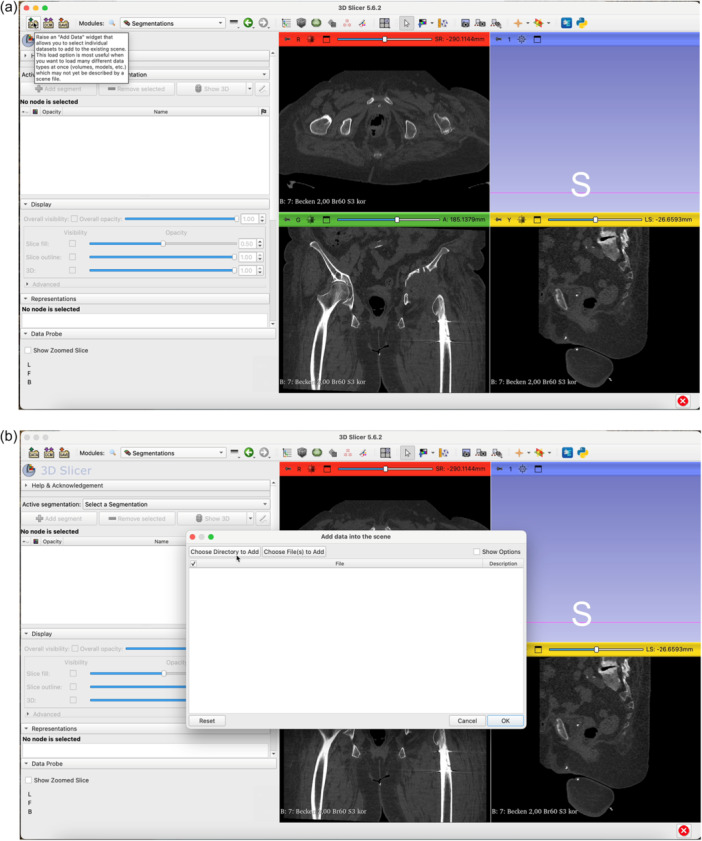Image resolution: width=702 pixels, height=841 pixels.
Task: Click Choose File(s) to Add button
Action: (x=294, y=551)
